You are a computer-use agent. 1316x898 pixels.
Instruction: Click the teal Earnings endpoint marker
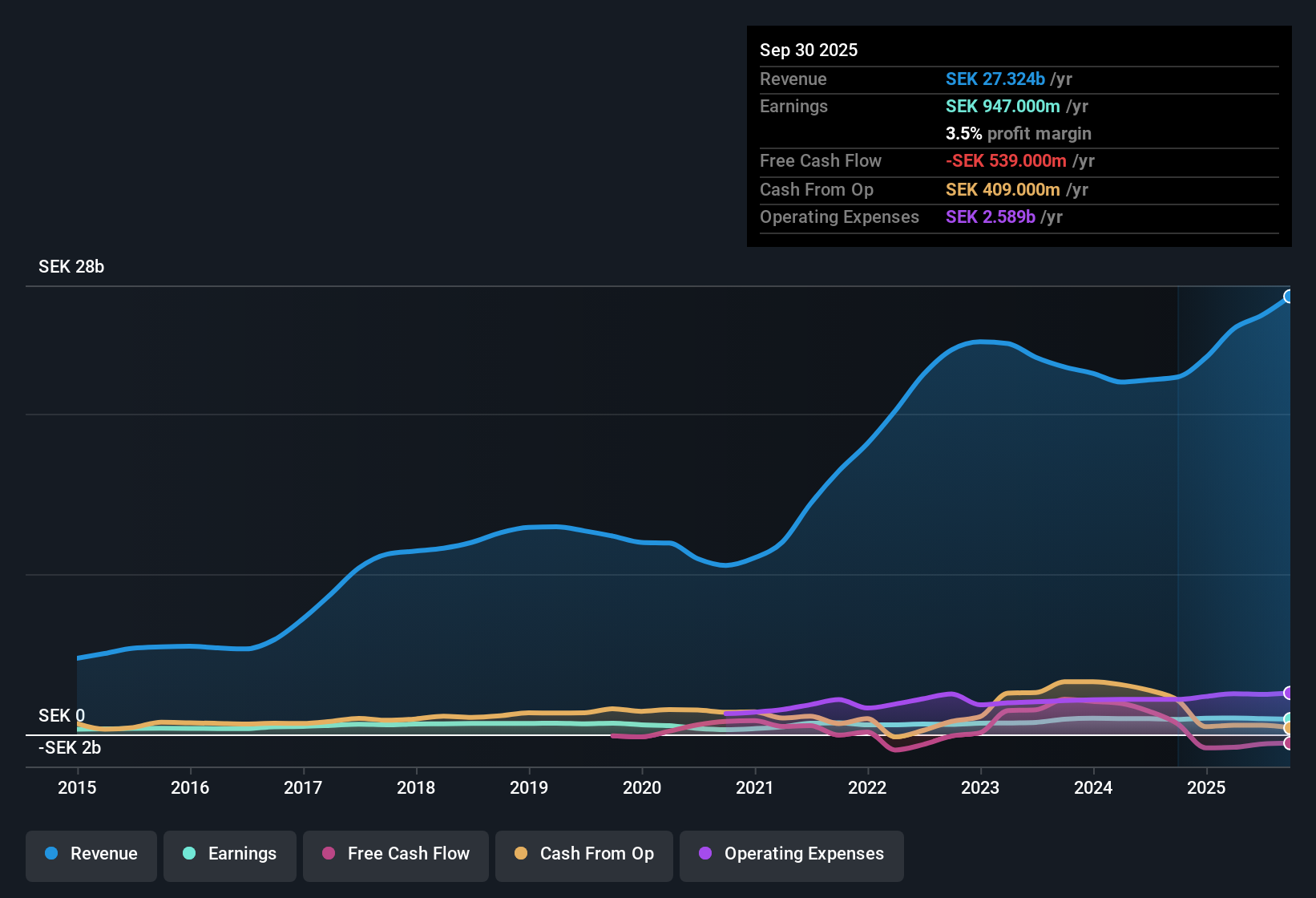(1289, 719)
